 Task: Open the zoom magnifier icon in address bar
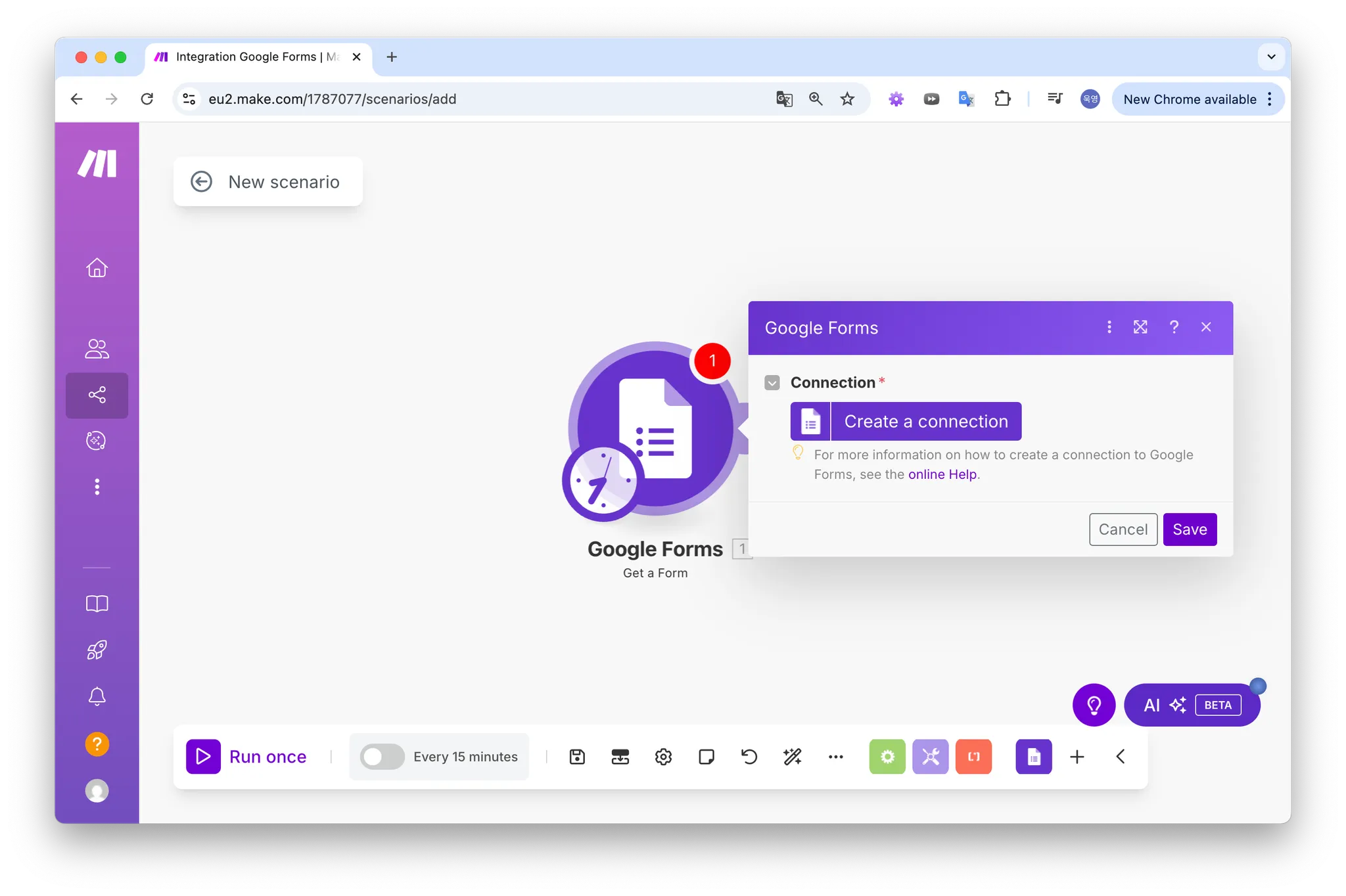pyautogui.click(x=816, y=99)
